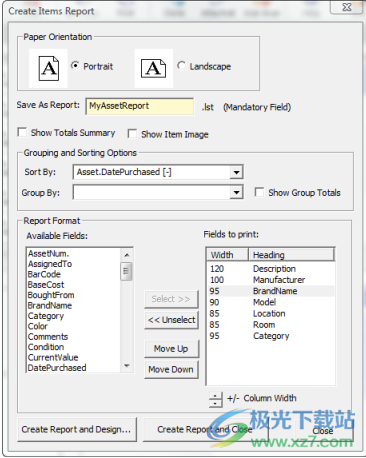Click the Width column header
This screenshot has width=366, height=458.
[x=228, y=255]
